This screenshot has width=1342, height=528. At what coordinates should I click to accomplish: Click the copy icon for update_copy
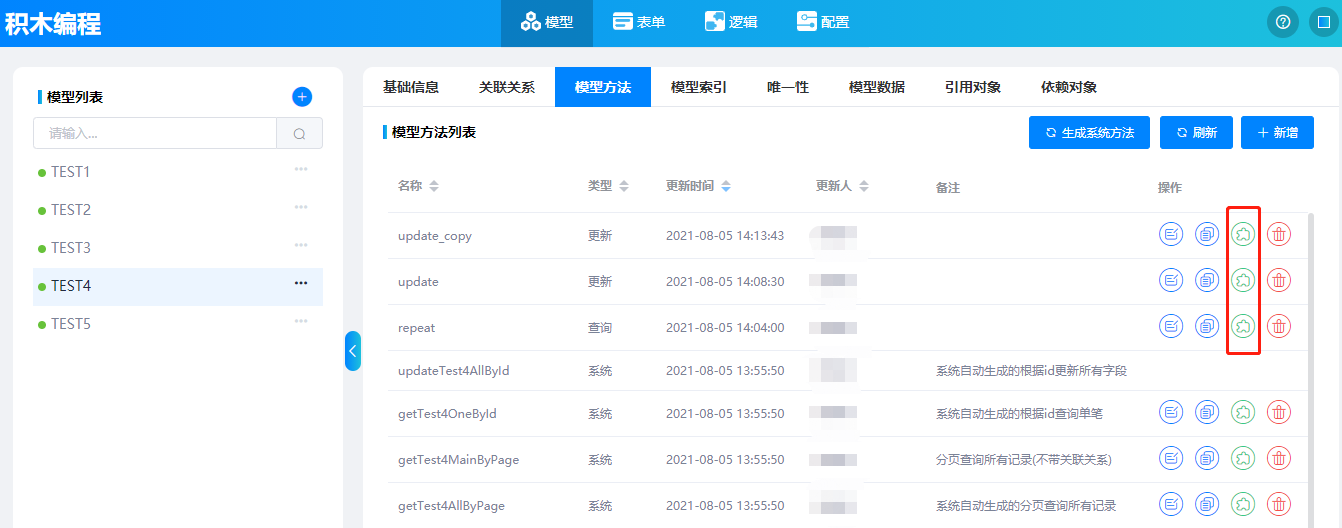click(x=1207, y=234)
